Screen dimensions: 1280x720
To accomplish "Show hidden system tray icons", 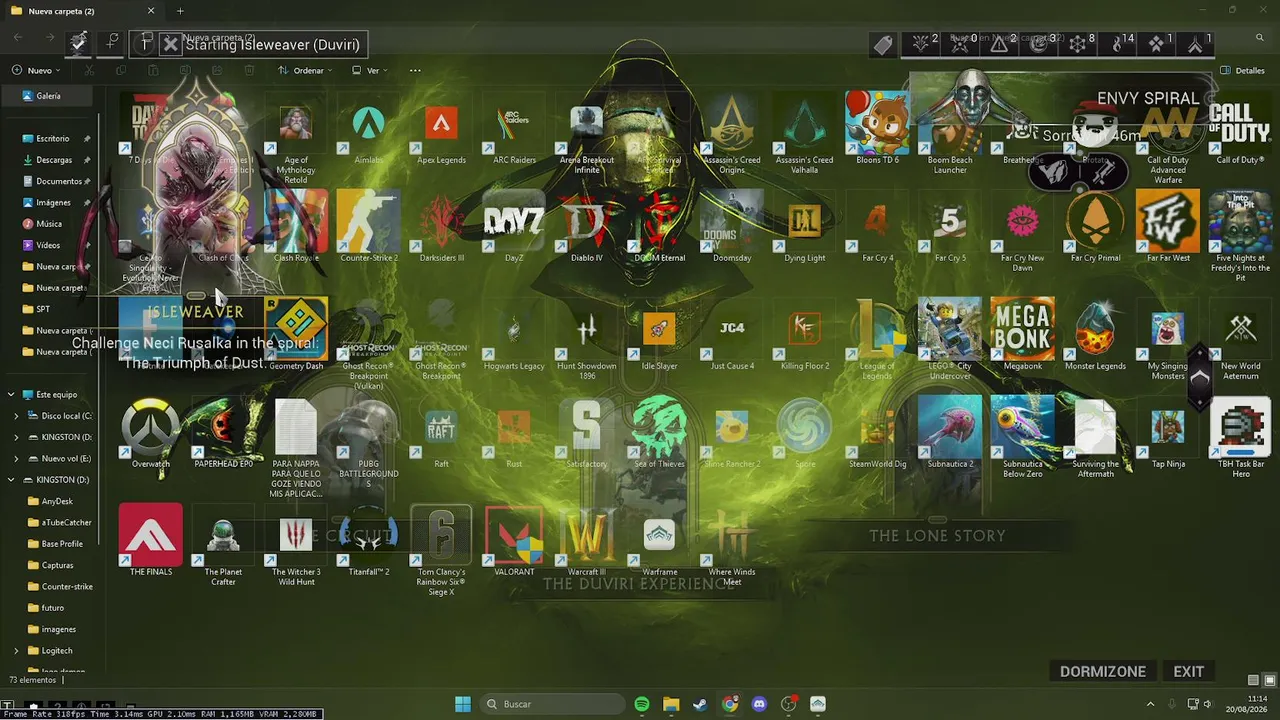I will pyautogui.click(x=1150, y=704).
